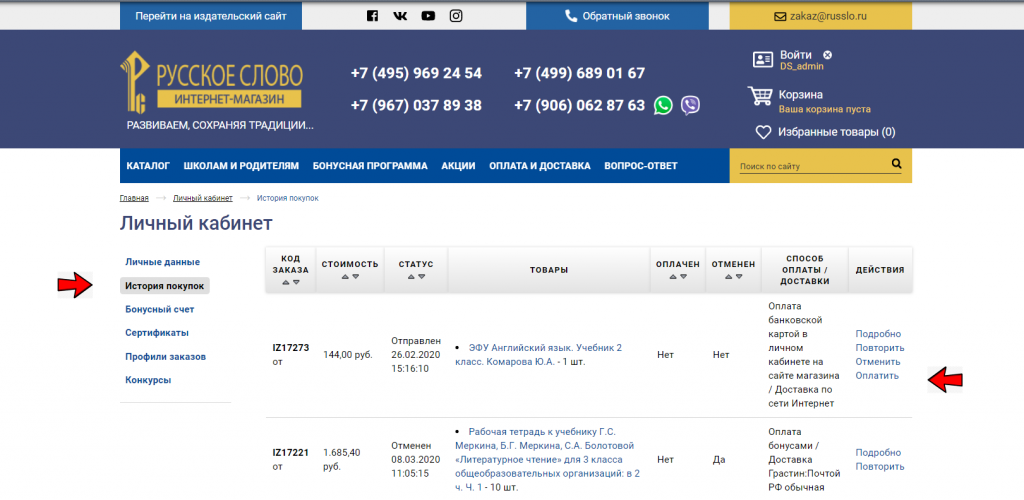Click the search magnifier icon
Image resolution: width=1024 pixels, height=500 pixels.
(x=896, y=164)
